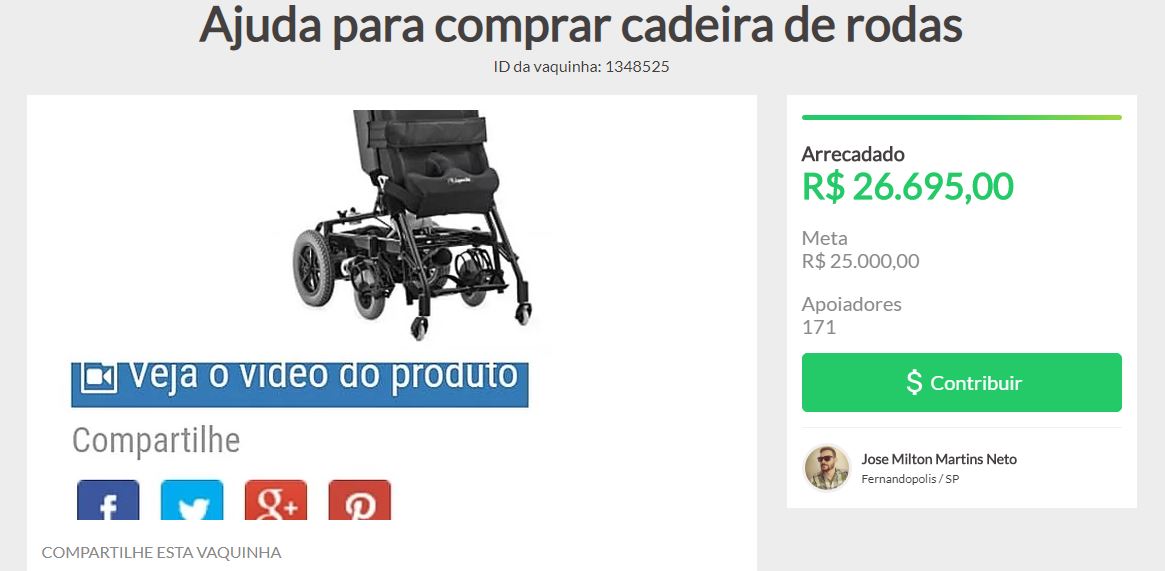This screenshot has width=1165, height=571.
Task: Click the Meta R$ 25.000,00 goal value
Action: pos(860,261)
